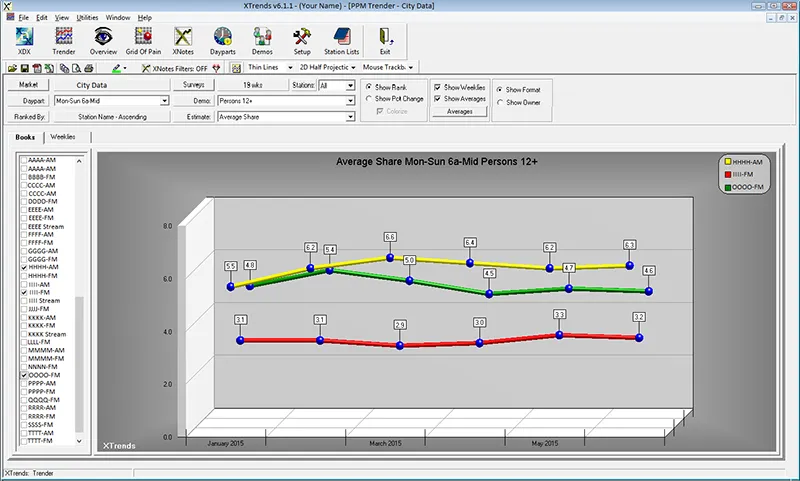Screen dimensions: 800x481
Task: Click the Trender toolbar icon
Action: pyautogui.click(x=63, y=40)
